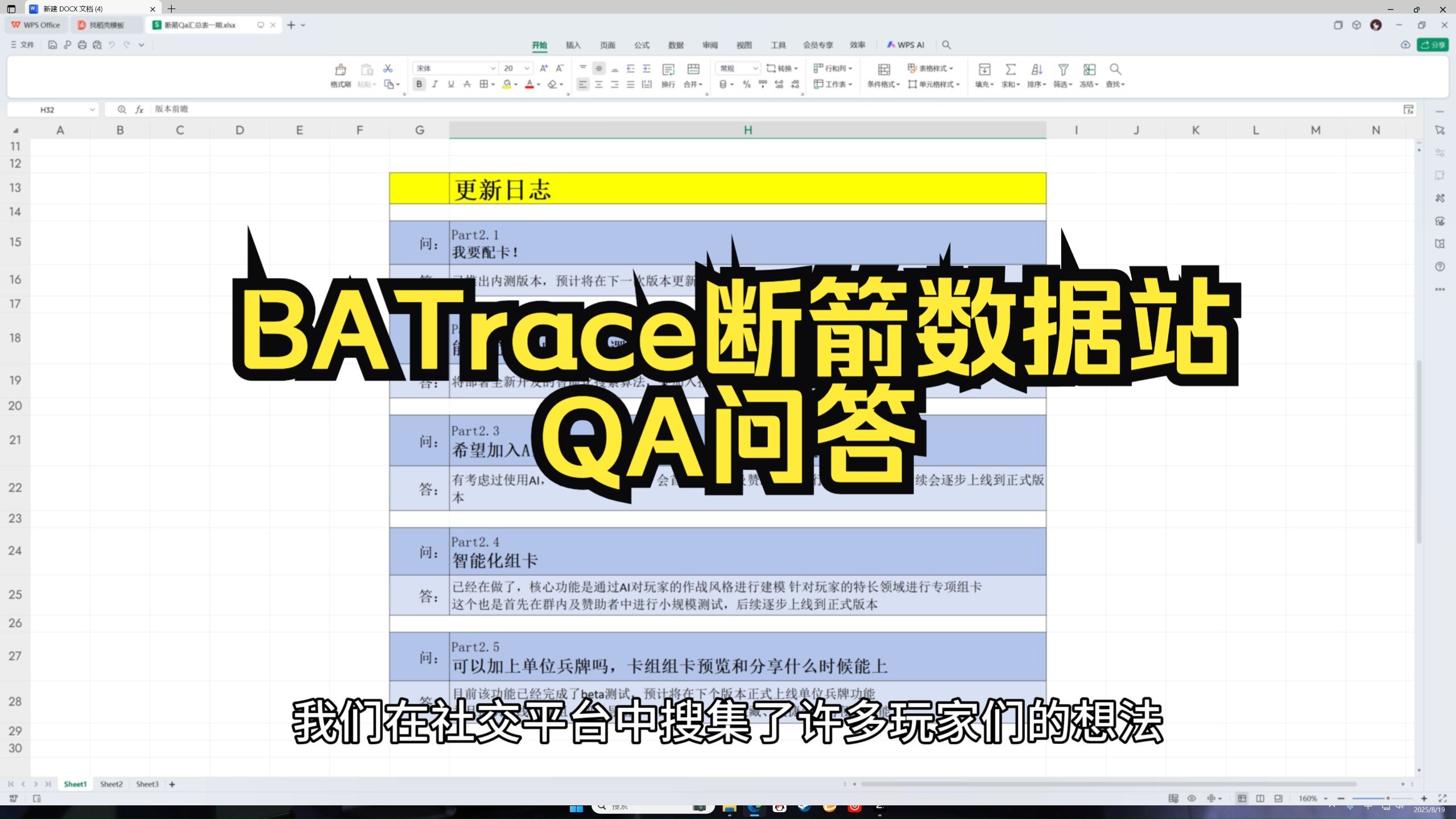Viewport: 1456px width, 819px height.
Task: Click the AutoSum (求和) icon
Action: (1011, 69)
